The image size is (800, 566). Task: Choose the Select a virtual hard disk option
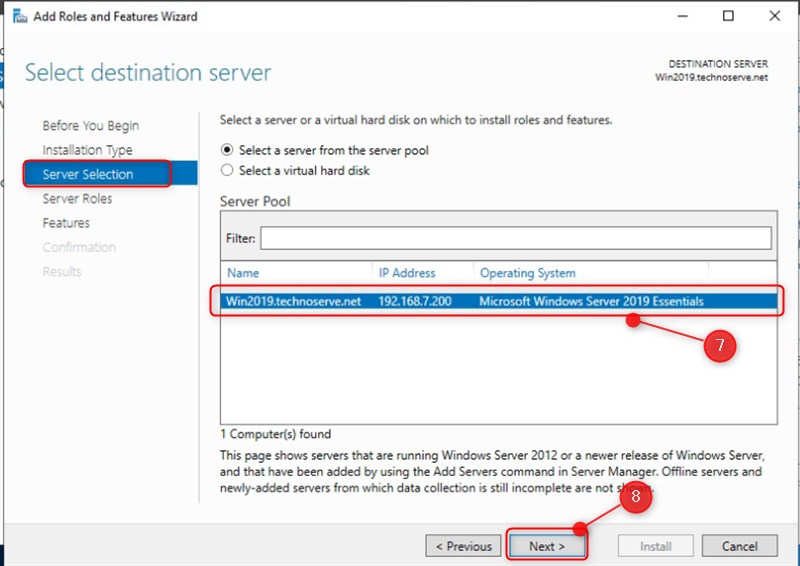tap(227, 171)
